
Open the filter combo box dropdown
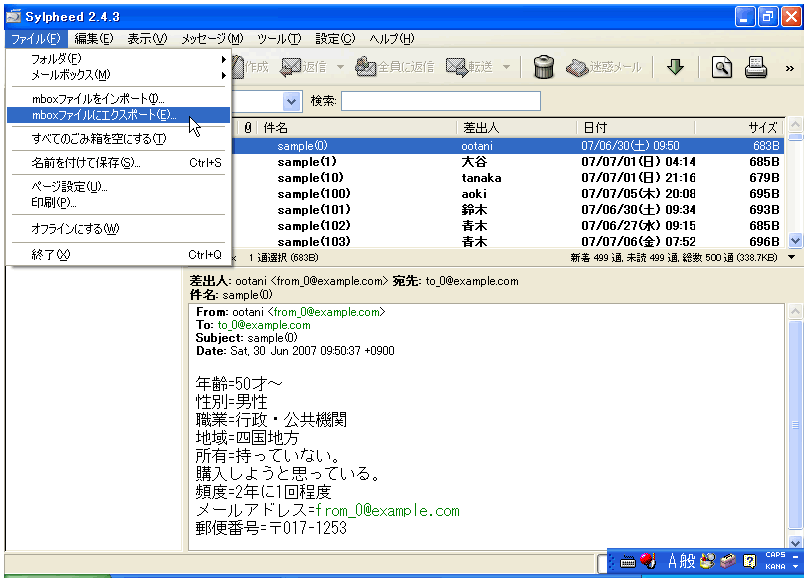(291, 101)
